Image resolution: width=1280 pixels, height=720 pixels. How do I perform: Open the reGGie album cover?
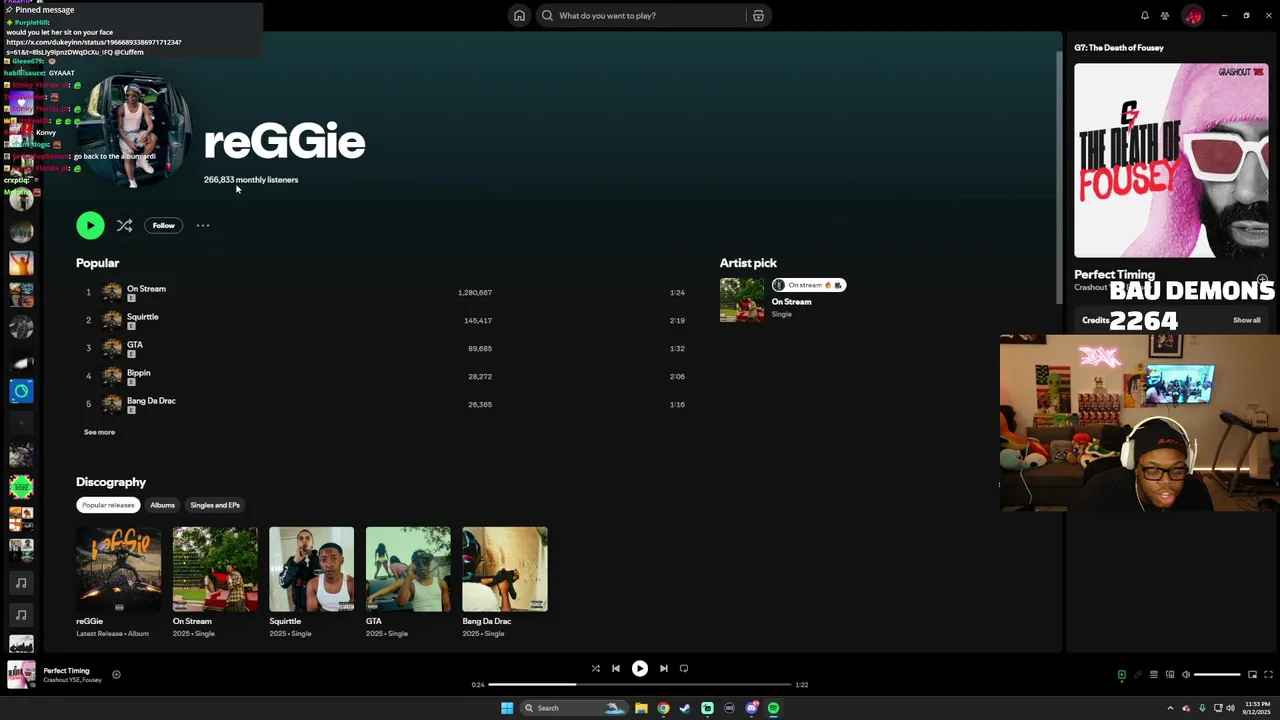click(x=118, y=569)
